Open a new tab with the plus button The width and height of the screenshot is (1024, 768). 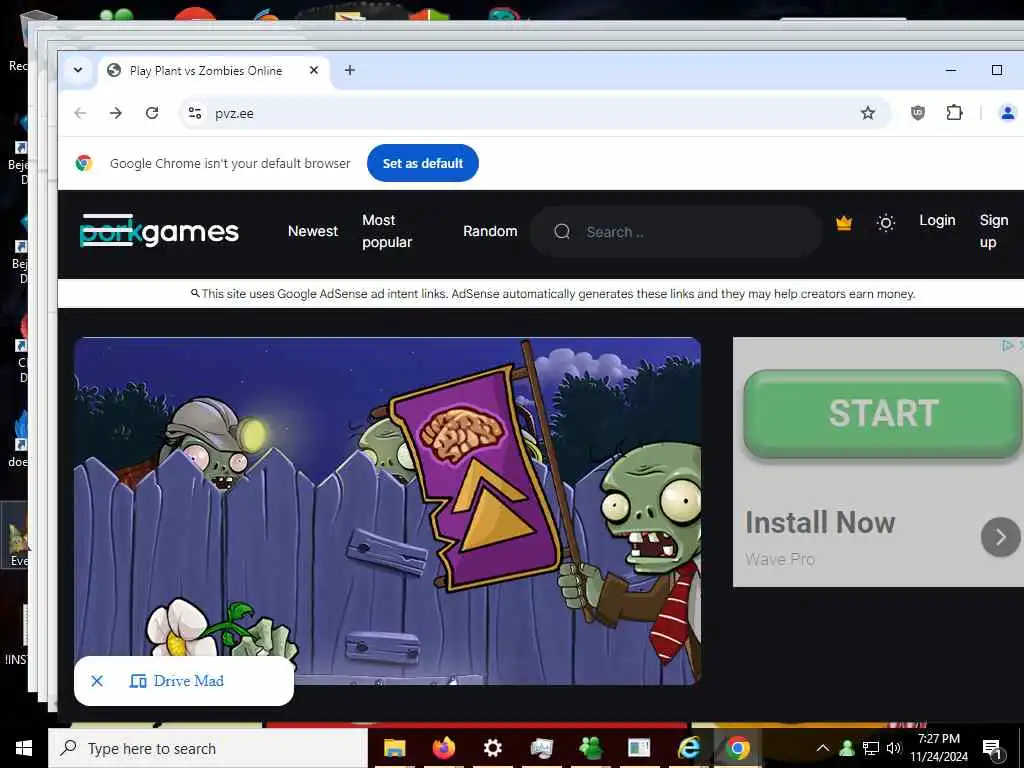(350, 70)
